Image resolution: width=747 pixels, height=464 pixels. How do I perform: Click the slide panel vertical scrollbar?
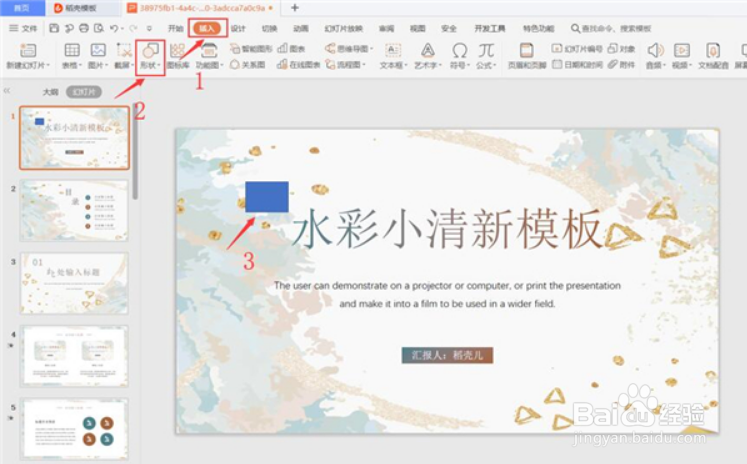(135, 153)
